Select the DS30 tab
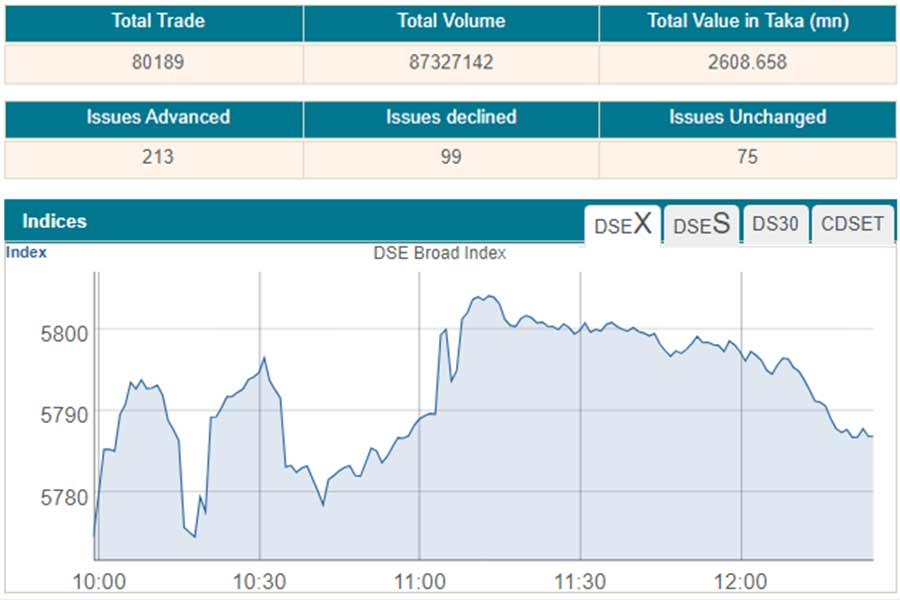The width and height of the screenshot is (900, 600). 776,224
